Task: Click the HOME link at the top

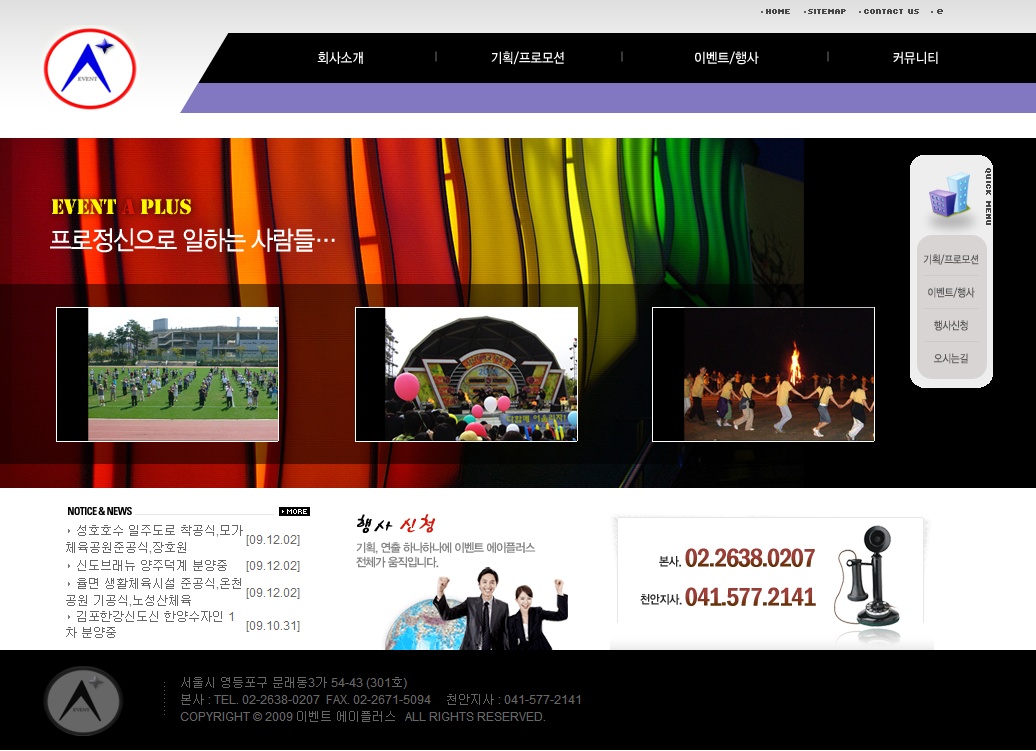Action: point(776,12)
